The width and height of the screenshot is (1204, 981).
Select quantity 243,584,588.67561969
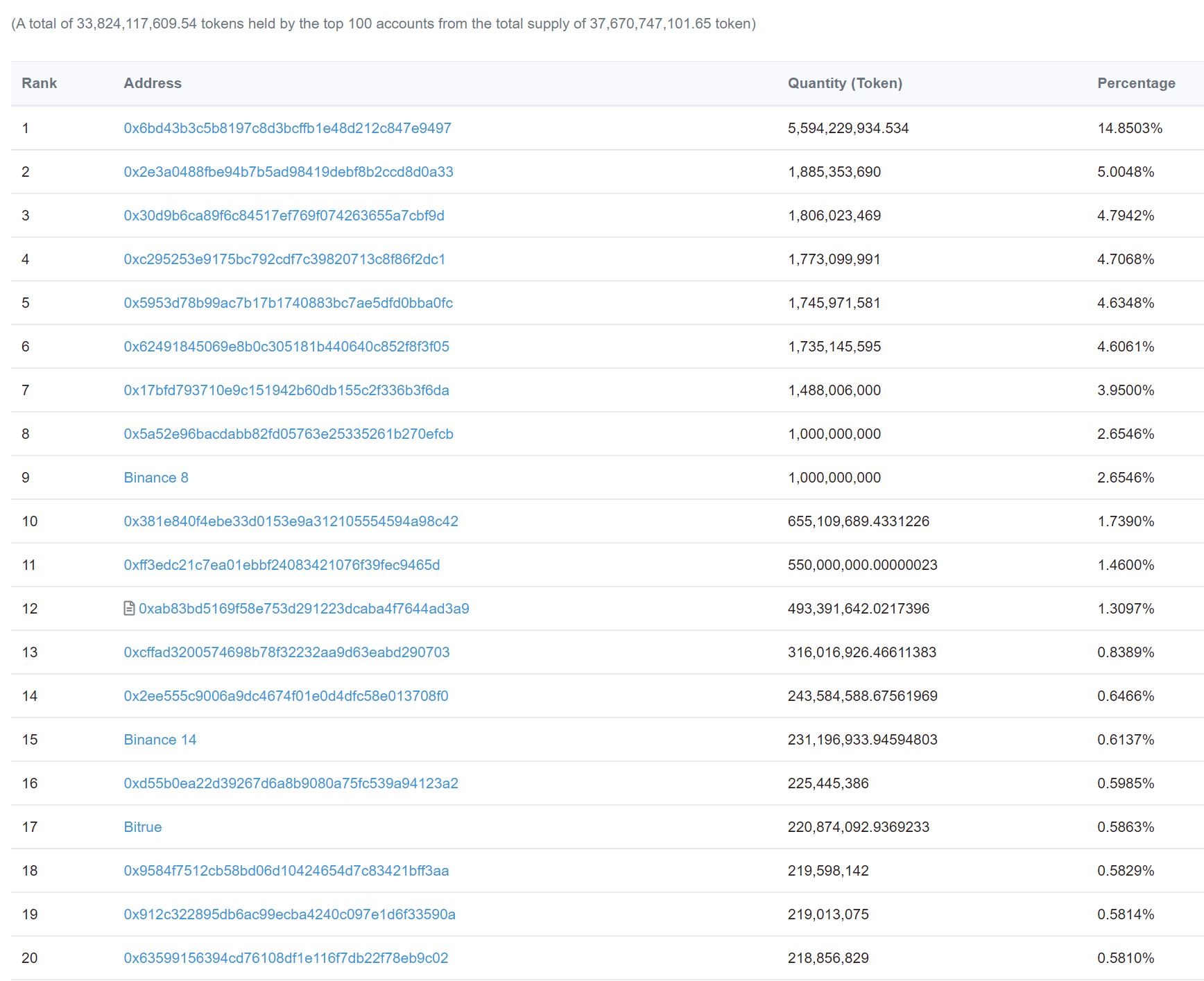(x=863, y=696)
